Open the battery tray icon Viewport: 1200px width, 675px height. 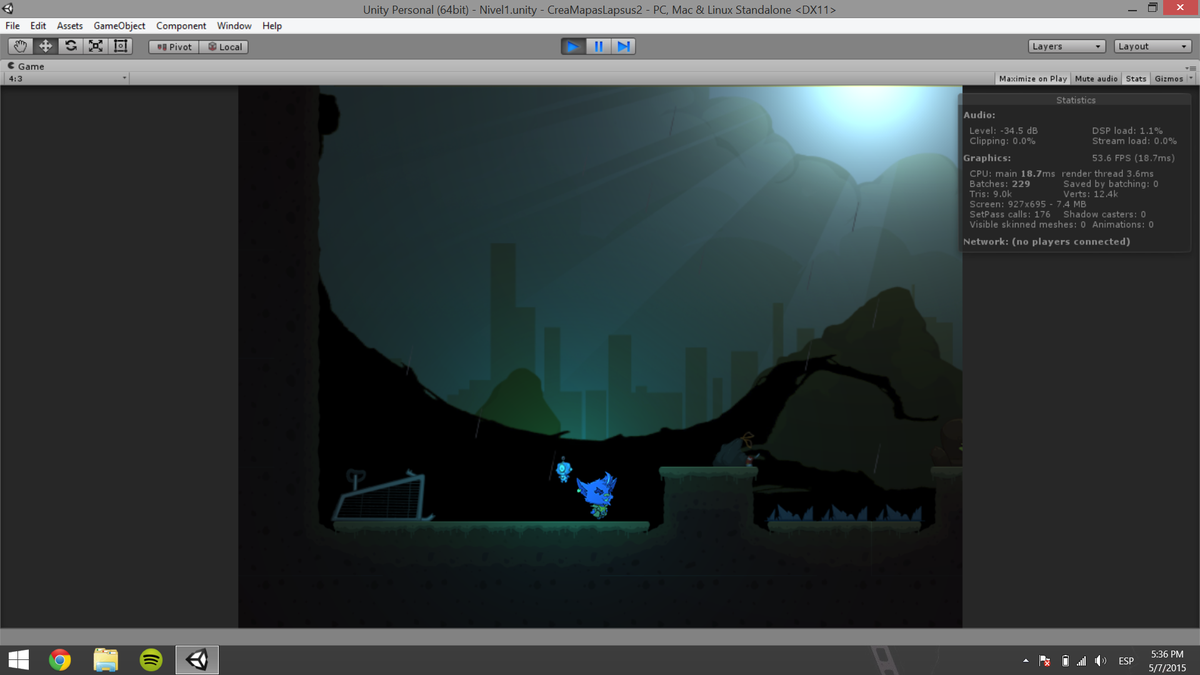tap(1066, 661)
